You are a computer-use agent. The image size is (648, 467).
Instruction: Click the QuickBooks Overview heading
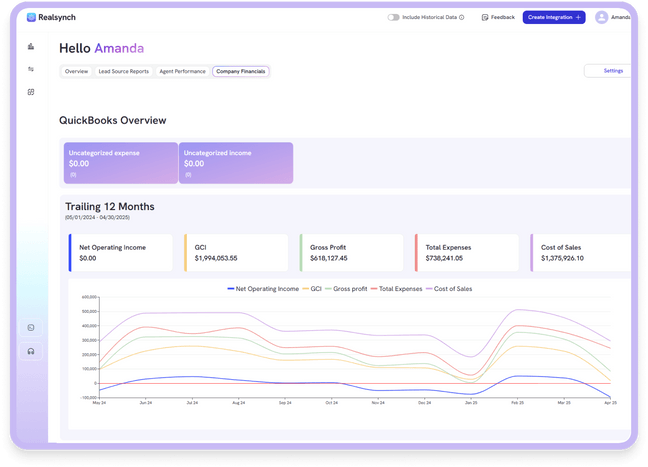tap(113, 120)
